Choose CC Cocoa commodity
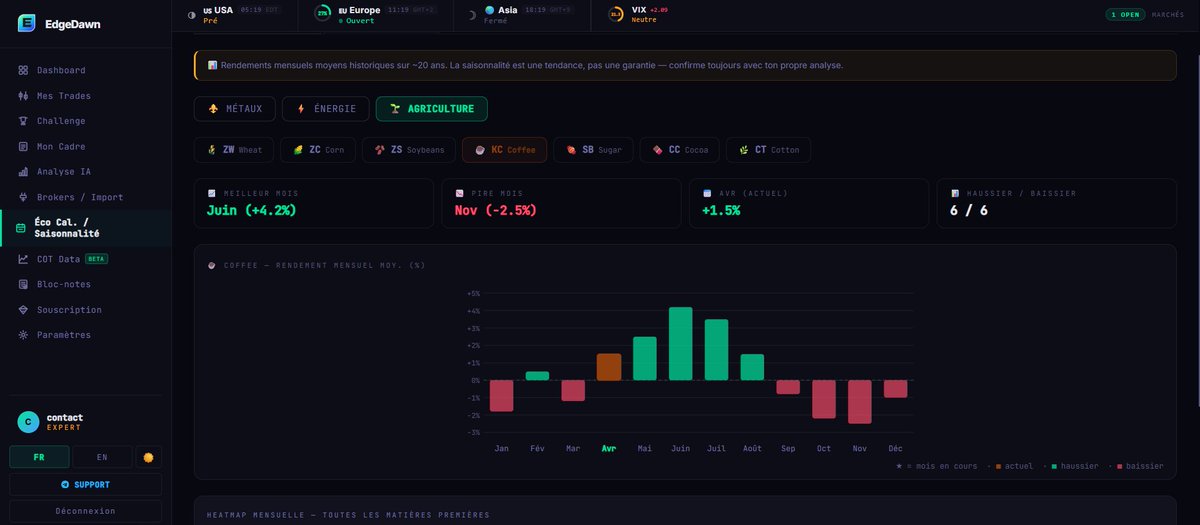This screenshot has height=525, width=1200. 680,150
